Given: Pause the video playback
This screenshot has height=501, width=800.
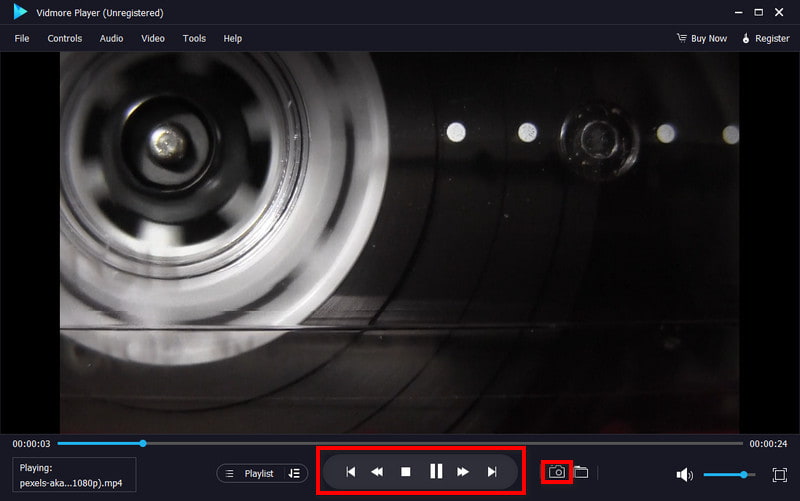Looking at the screenshot, I should click(x=435, y=472).
